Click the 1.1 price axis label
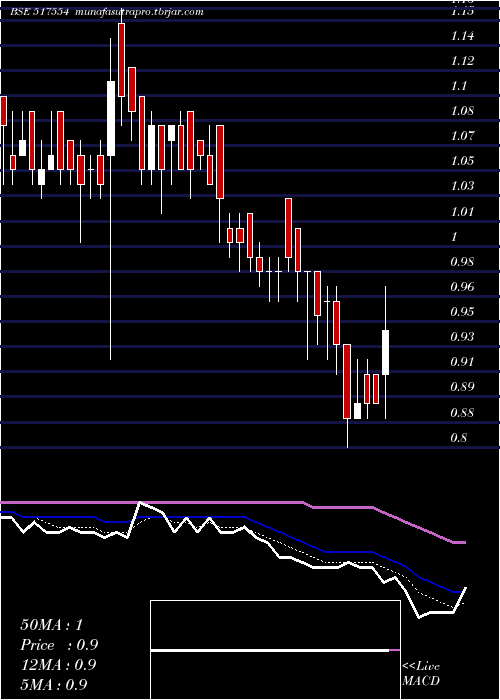The width and height of the screenshot is (500, 700). [459, 86]
